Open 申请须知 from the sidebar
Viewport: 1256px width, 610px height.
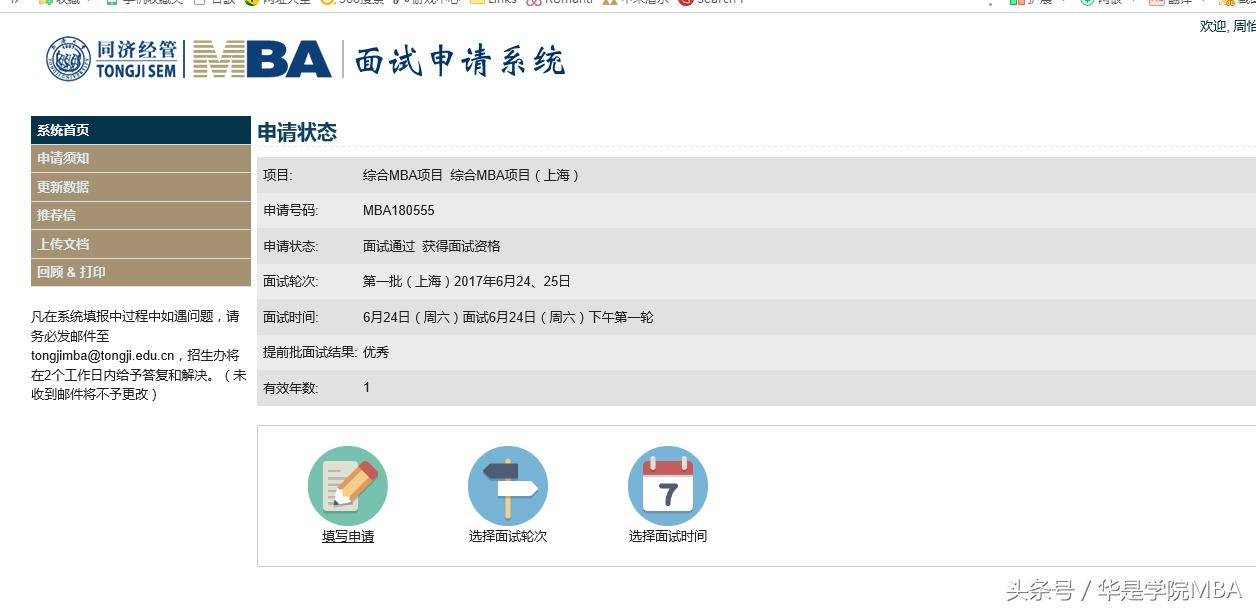[140, 158]
